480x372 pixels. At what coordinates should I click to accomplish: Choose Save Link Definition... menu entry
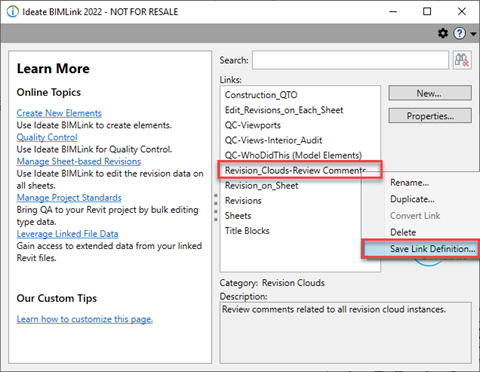[x=420, y=249]
